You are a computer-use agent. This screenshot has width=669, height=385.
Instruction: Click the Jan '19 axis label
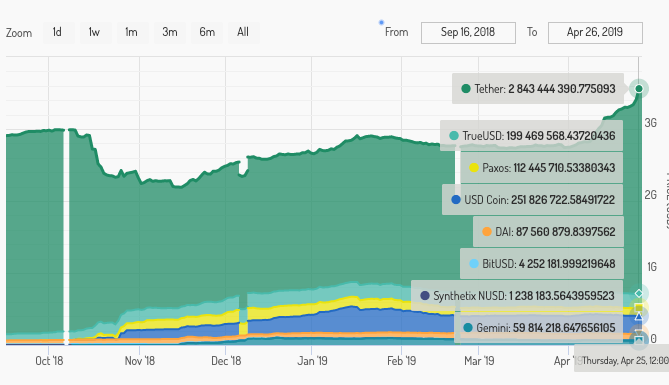312,361
